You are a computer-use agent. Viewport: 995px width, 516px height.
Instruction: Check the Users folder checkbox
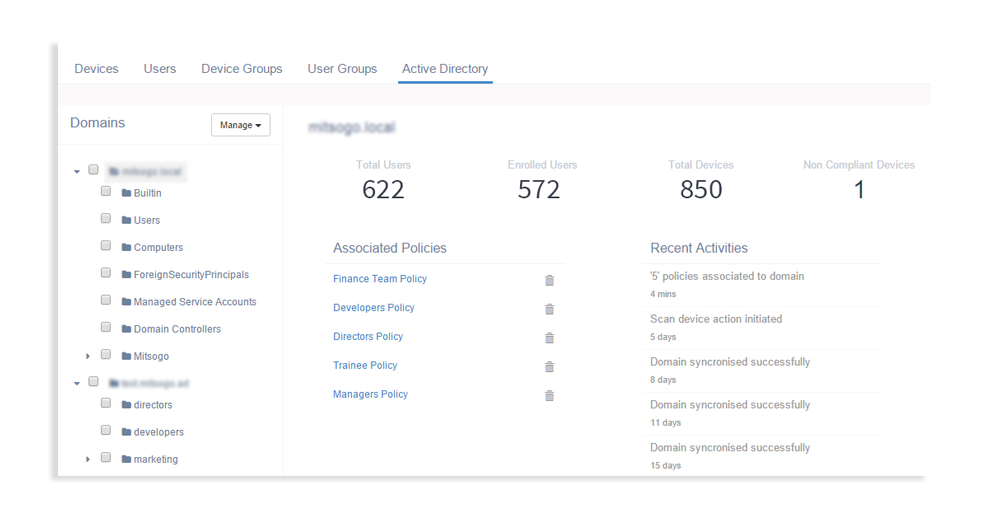click(106, 219)
